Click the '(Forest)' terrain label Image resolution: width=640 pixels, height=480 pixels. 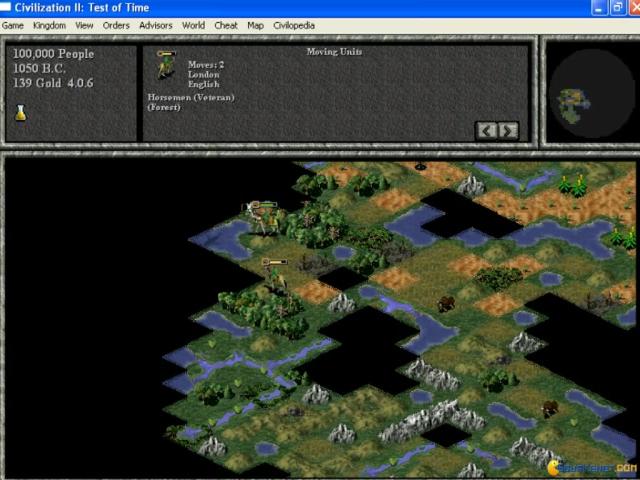click(164, 107)
